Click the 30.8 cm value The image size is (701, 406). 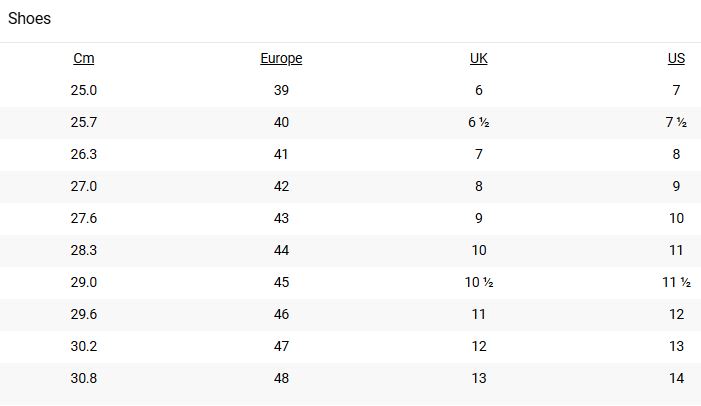84,378
